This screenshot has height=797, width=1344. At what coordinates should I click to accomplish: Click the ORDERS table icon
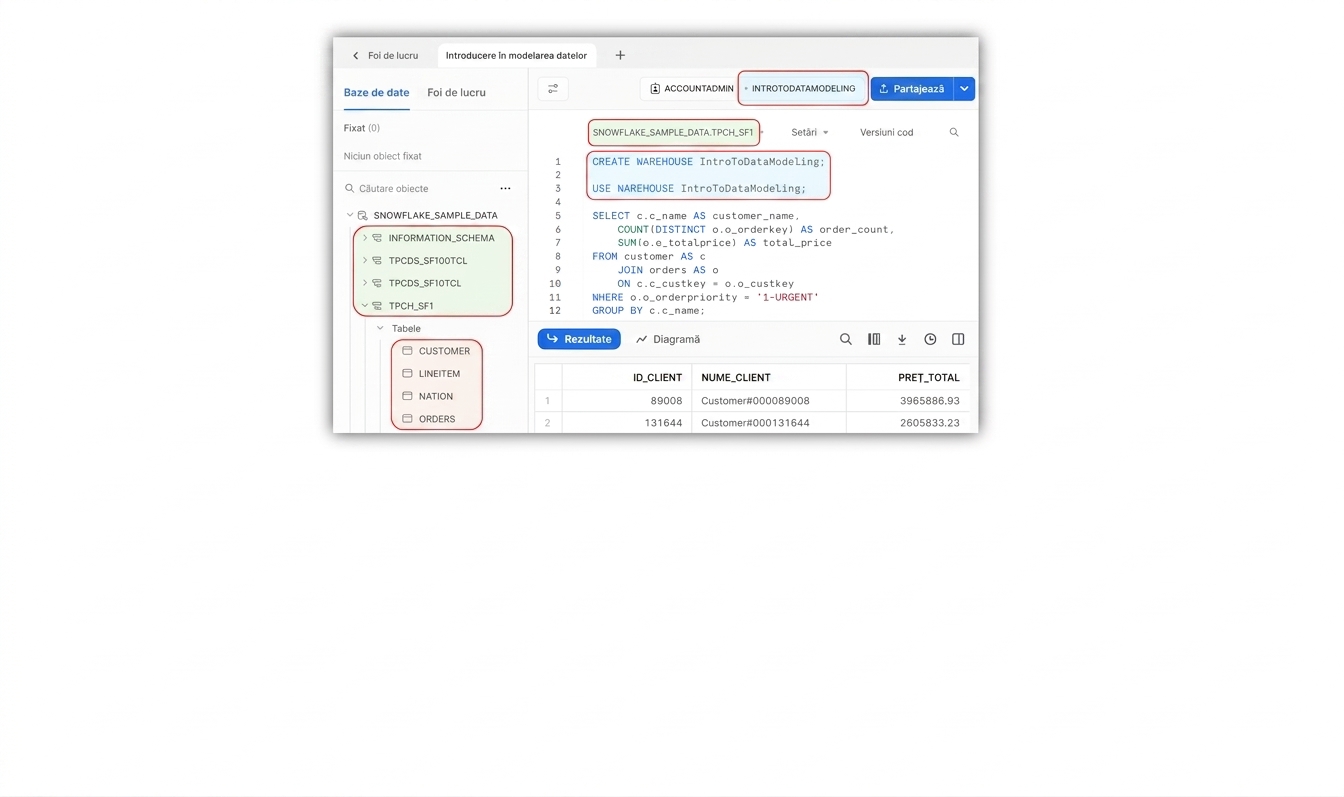pyautogui.click(x=407, y=418)
